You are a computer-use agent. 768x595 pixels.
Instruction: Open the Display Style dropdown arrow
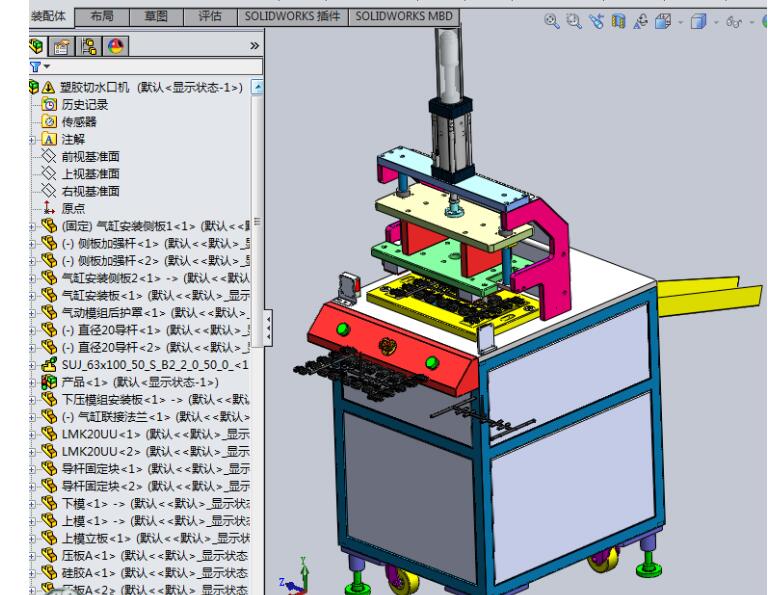(x=716, y=22)
